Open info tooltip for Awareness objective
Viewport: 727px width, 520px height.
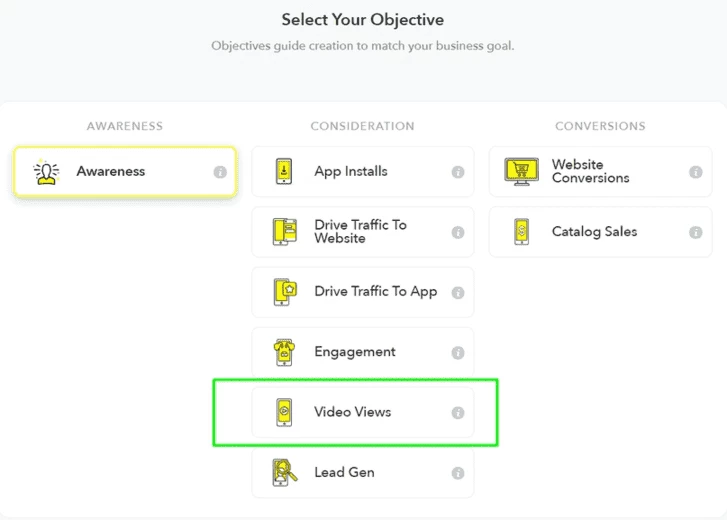point(220,172)
